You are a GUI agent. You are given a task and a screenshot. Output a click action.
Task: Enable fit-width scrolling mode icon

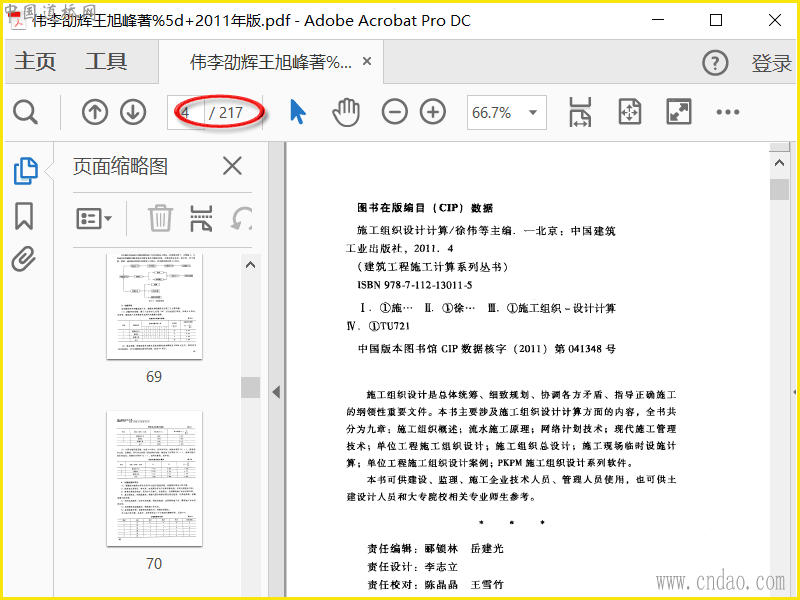coord(580,112)
